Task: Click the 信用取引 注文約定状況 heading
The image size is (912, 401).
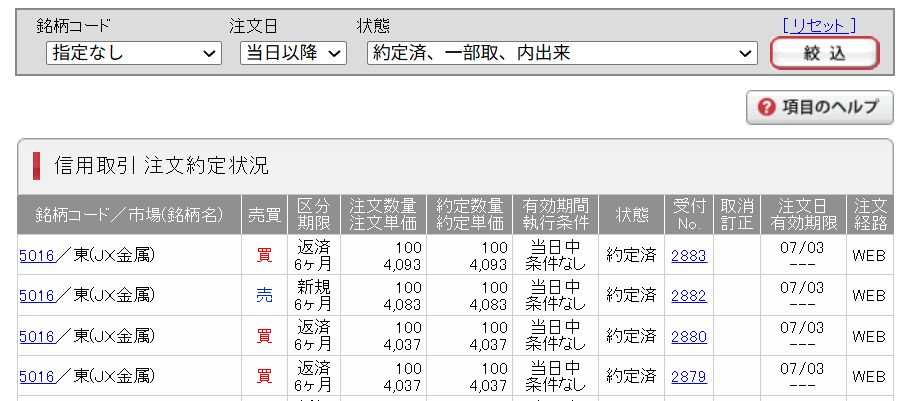Action: click(x=161, y=166)
